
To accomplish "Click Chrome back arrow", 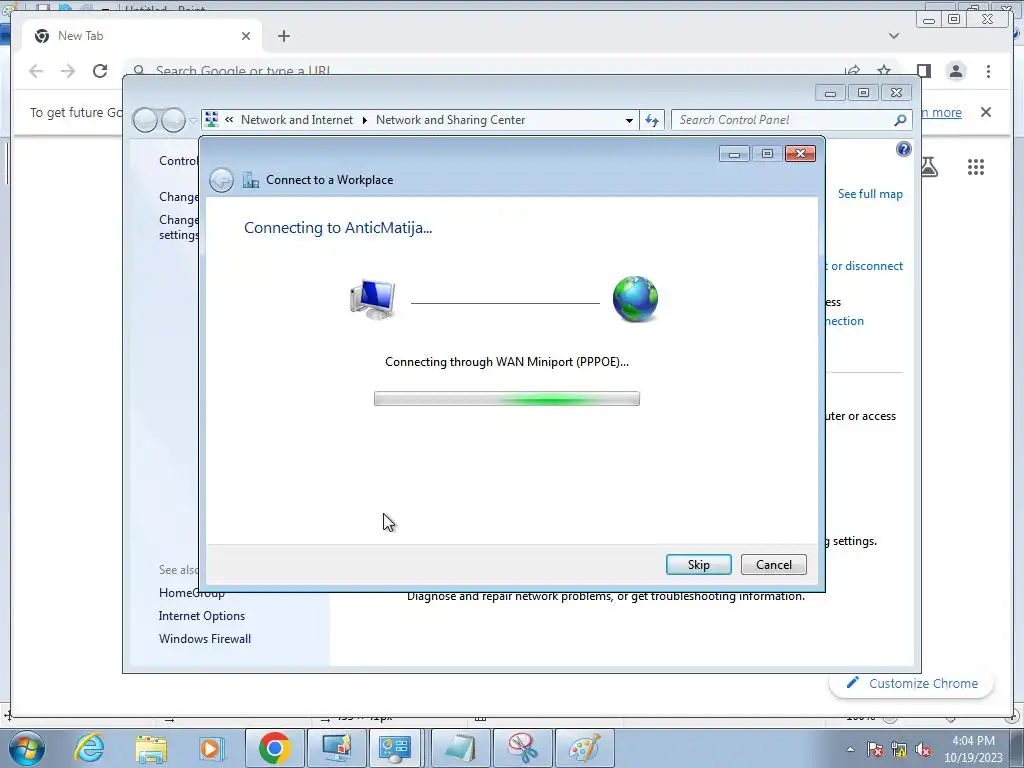I will 36,71.
